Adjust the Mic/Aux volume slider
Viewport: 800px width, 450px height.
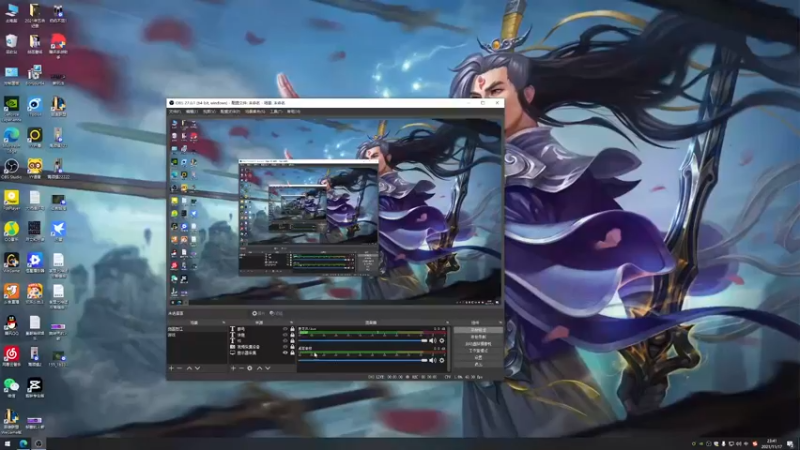363,340
